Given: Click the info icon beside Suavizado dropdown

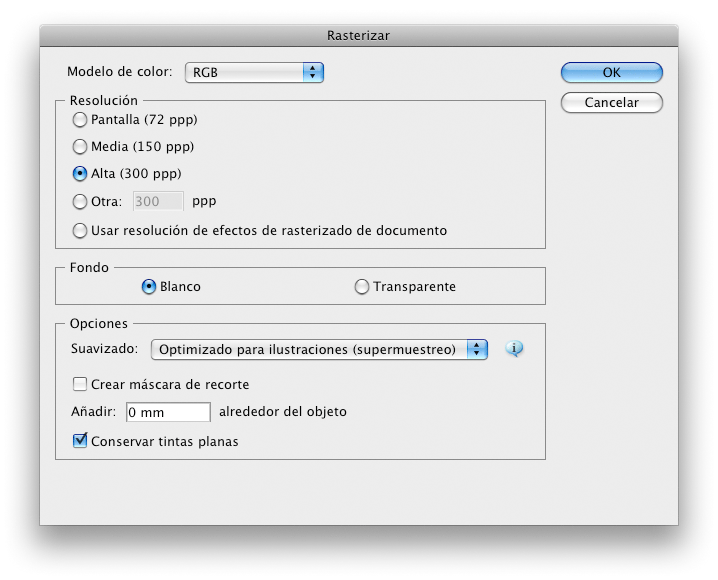Looking at the screenshot, I should (515, 349).
